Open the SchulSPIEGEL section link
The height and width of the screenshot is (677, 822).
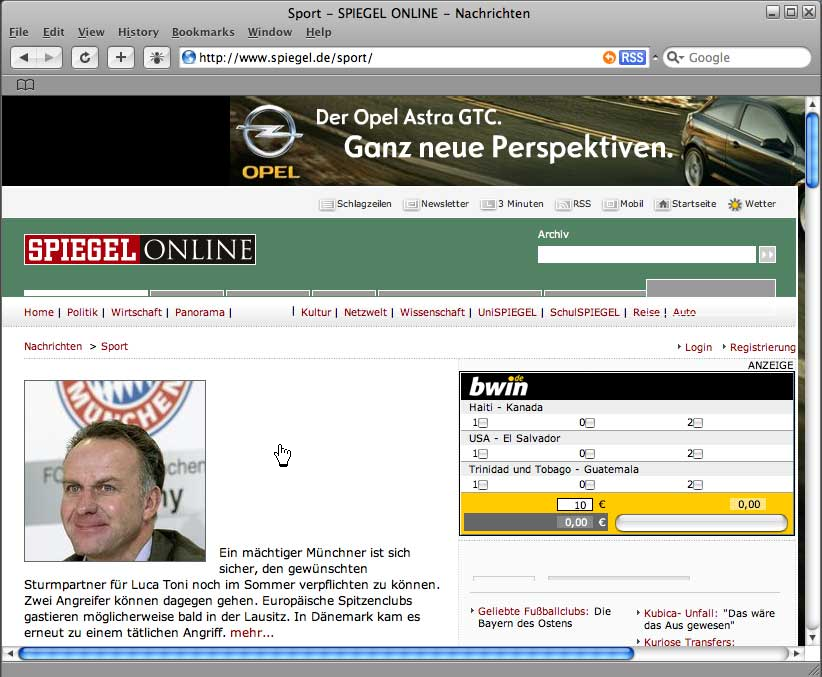tap(585, 313)
